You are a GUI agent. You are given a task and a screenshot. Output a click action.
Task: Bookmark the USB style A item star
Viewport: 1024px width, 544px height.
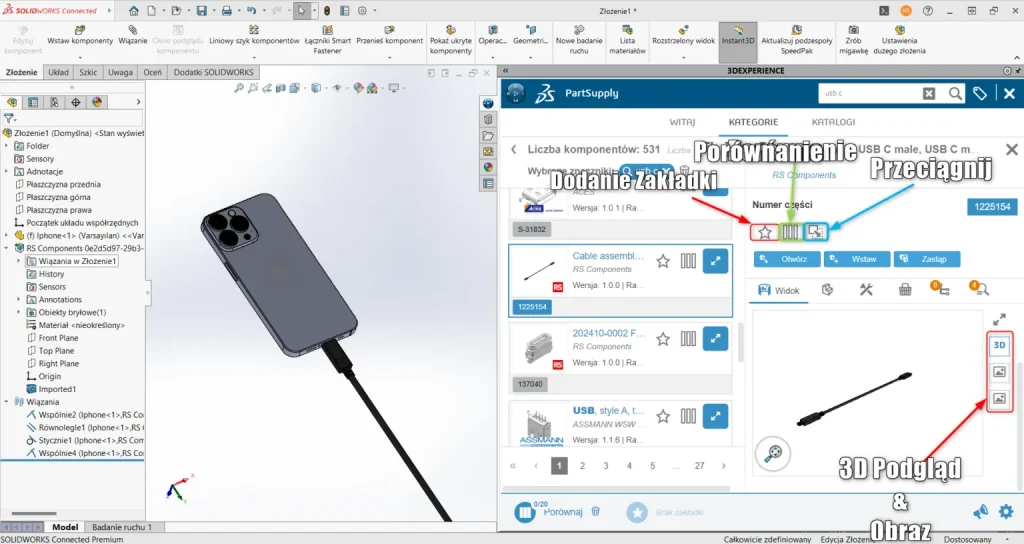coord(663,416)
